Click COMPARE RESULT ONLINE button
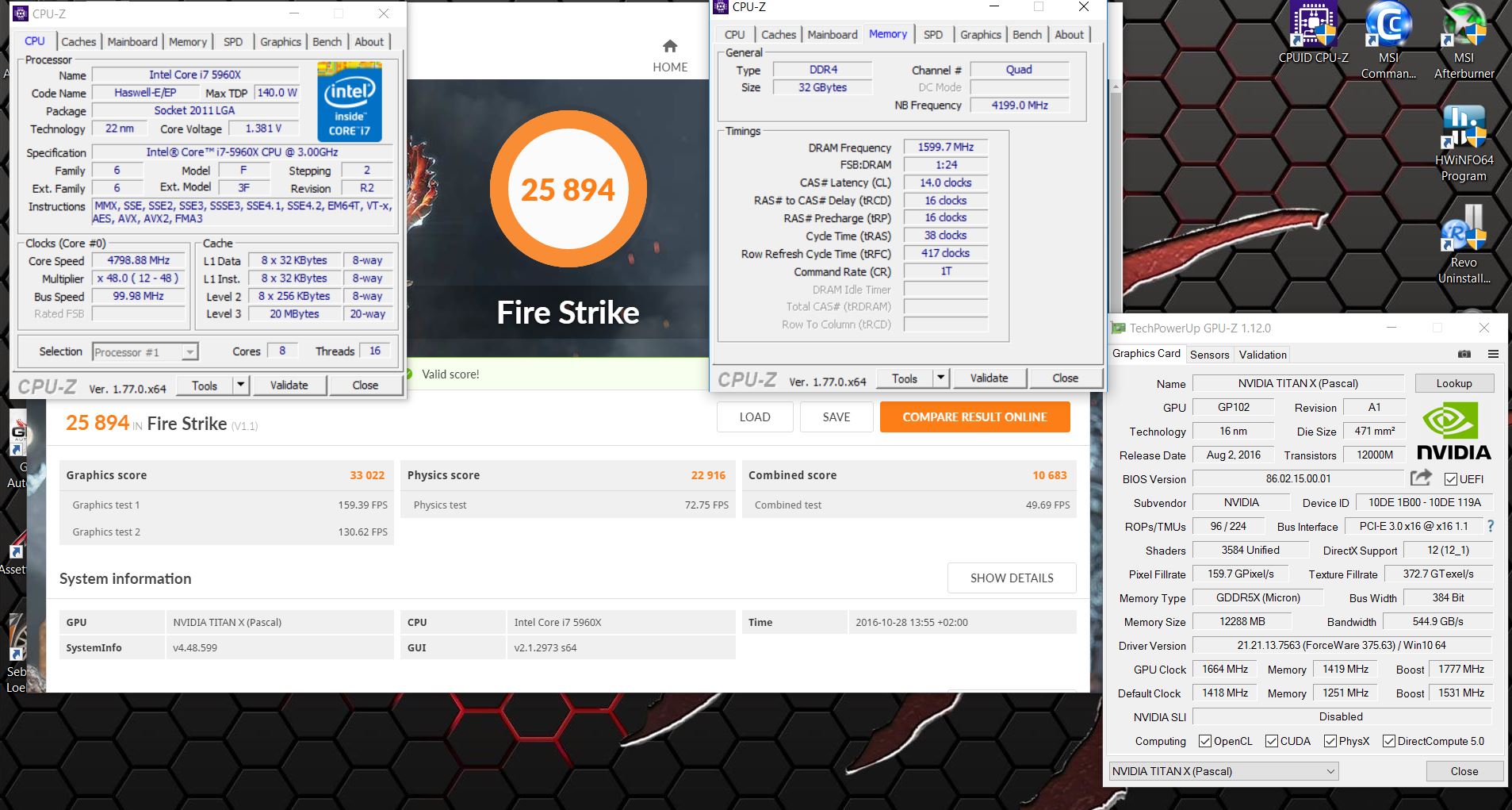Viewport: 1512px width, 810px height. (974, 417)
